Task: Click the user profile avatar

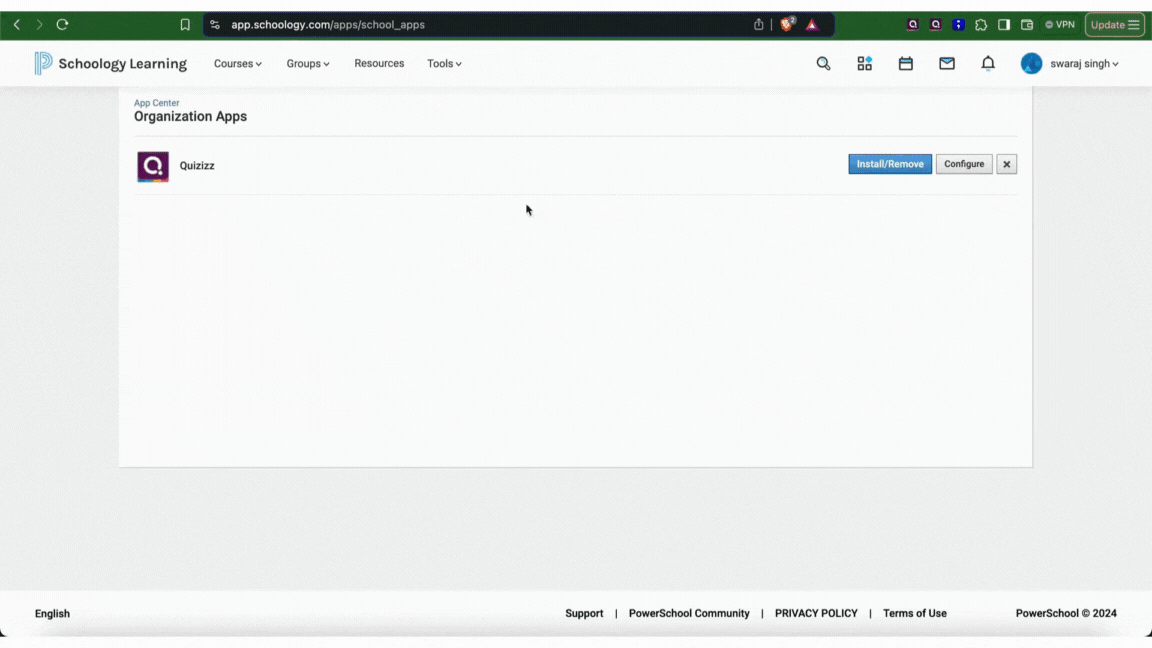Action: point(1031,63)
